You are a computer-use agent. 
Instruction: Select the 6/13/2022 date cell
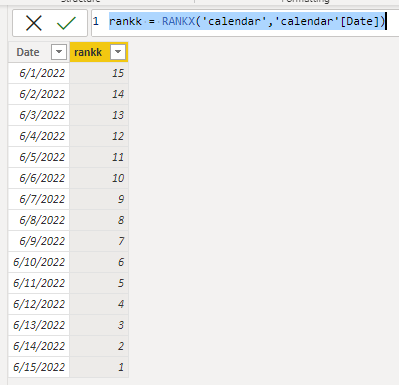(x=39, y=325)
